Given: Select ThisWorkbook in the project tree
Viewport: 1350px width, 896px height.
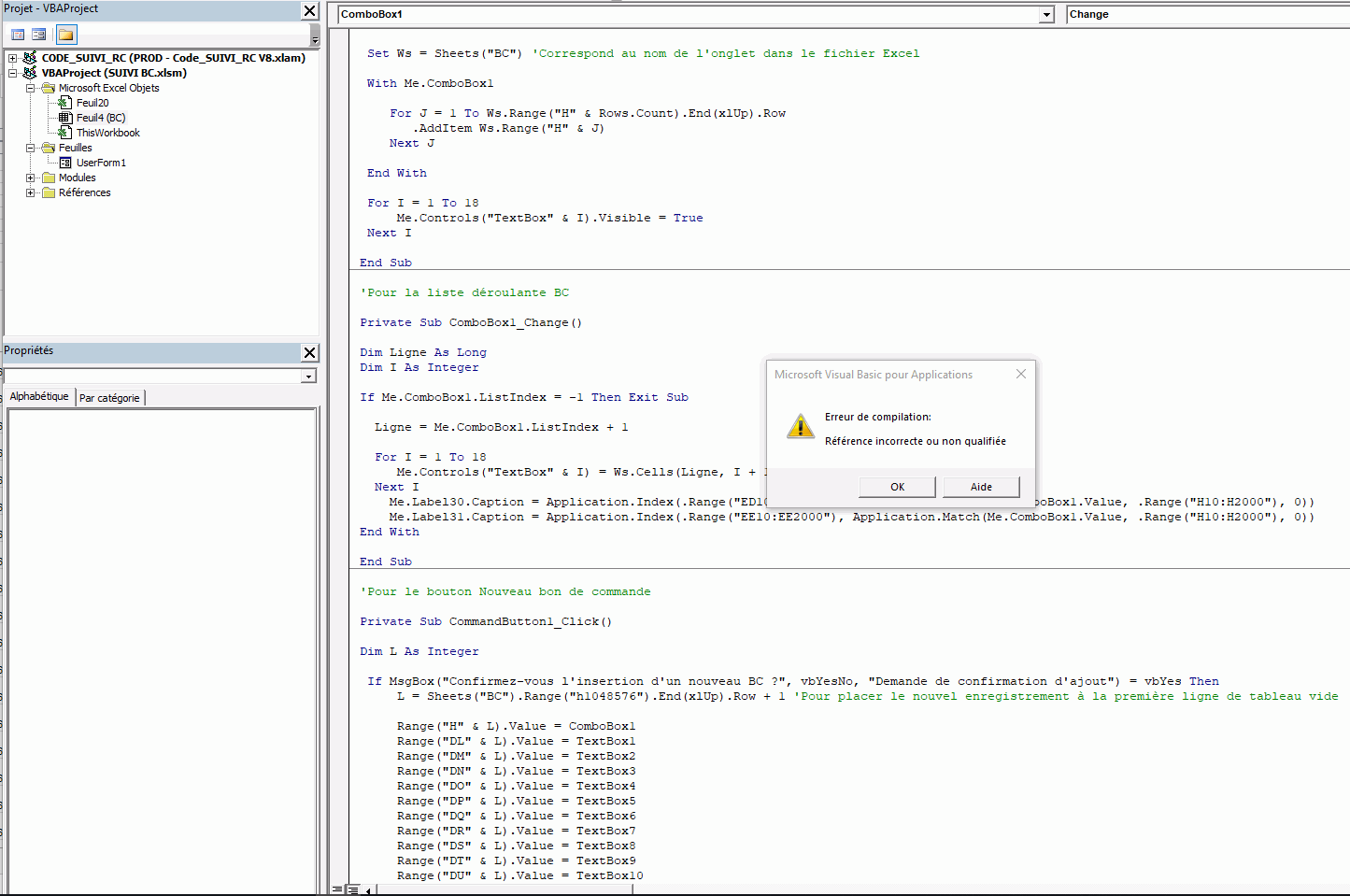Looking at the screenshot, I should 107,133.
